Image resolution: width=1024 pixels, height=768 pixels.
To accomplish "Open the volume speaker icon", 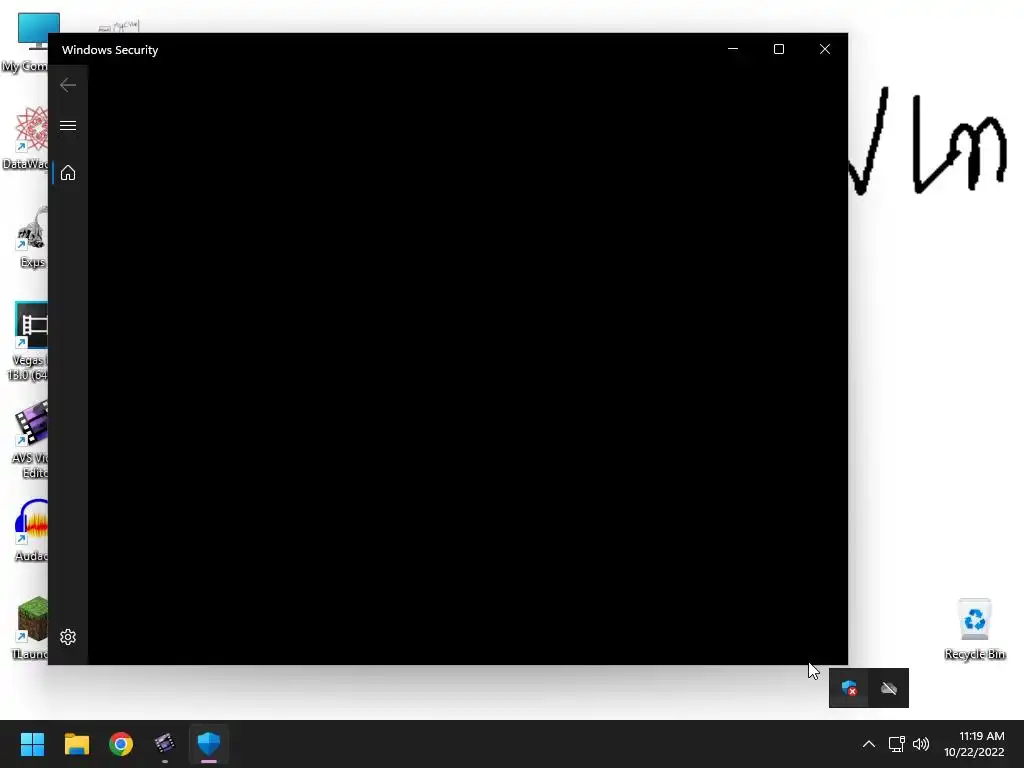I will click(921, 744).
